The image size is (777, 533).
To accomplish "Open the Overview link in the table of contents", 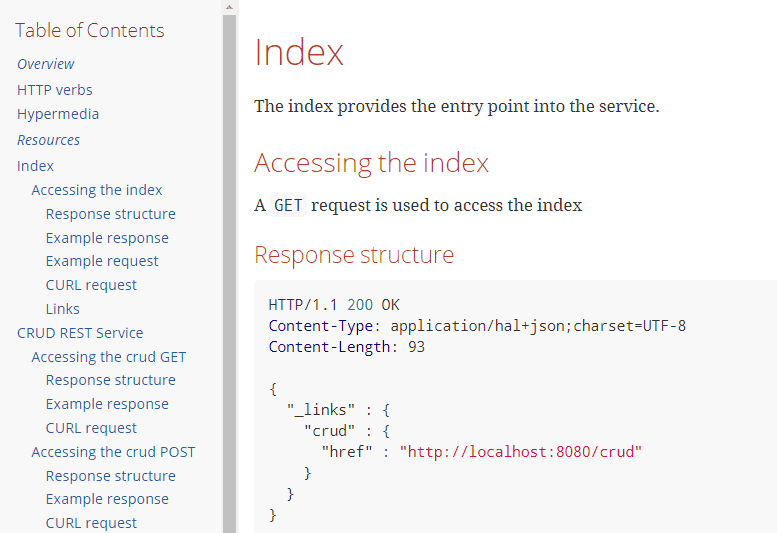I will 45,64.
